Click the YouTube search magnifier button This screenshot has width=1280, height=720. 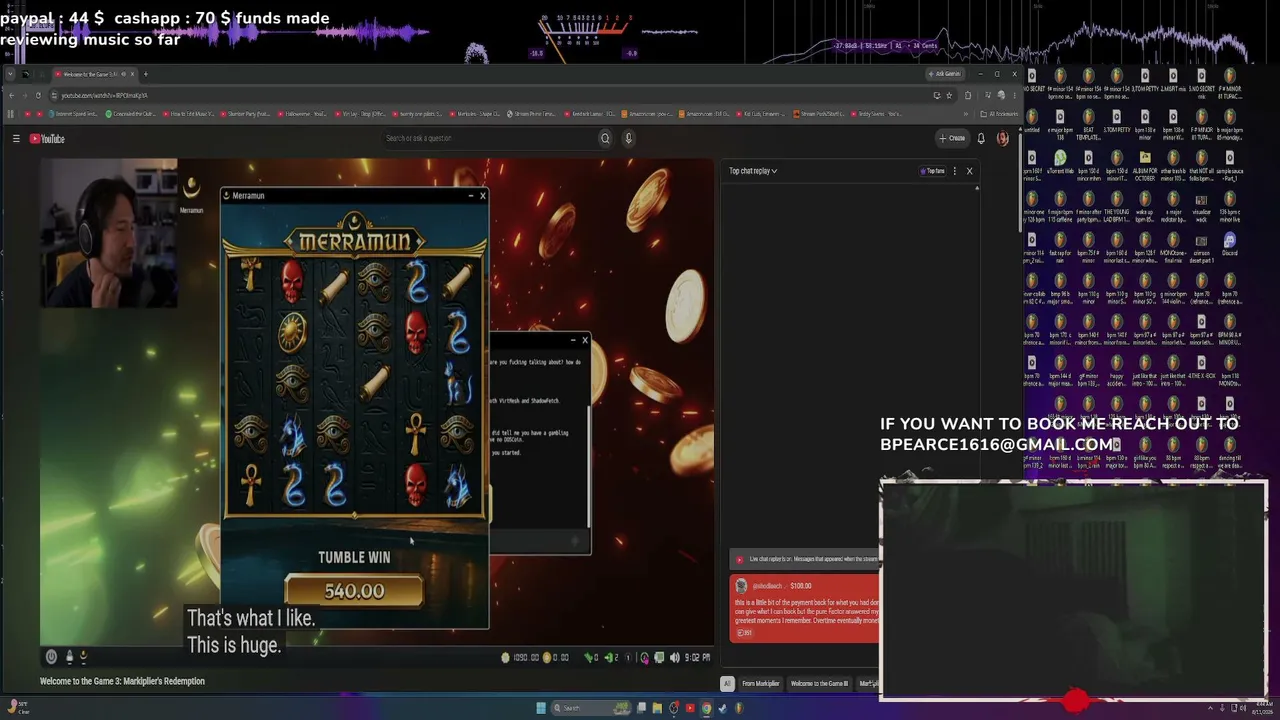pos(605,138)
